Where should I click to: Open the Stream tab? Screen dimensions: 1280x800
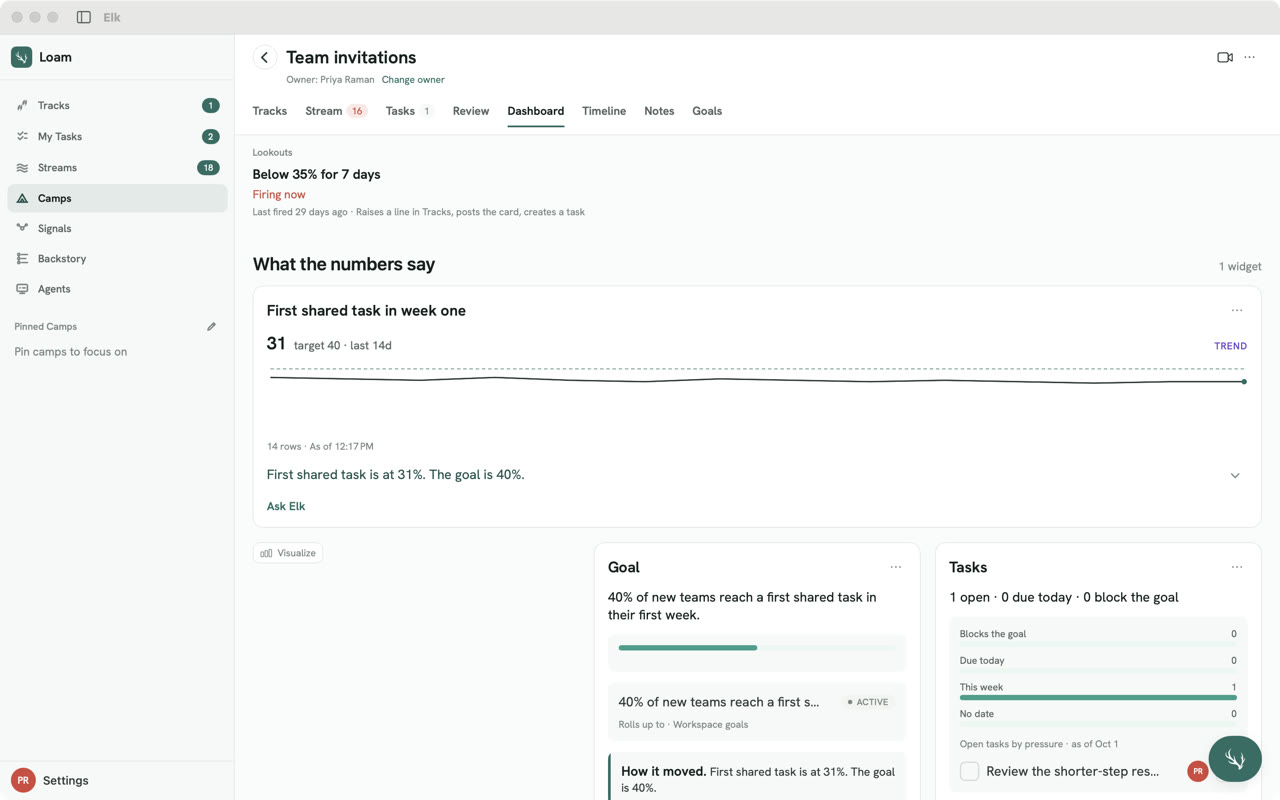tap(336, 111)
